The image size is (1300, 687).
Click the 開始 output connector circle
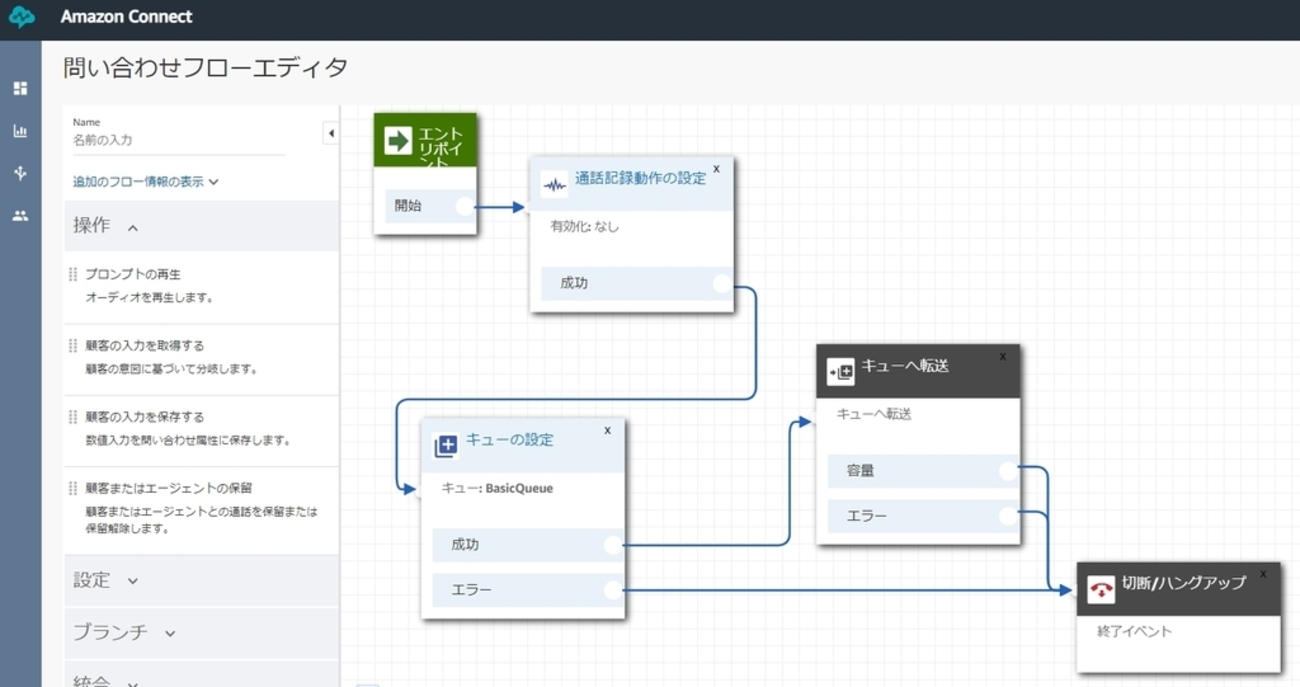[x=465, y=206]
